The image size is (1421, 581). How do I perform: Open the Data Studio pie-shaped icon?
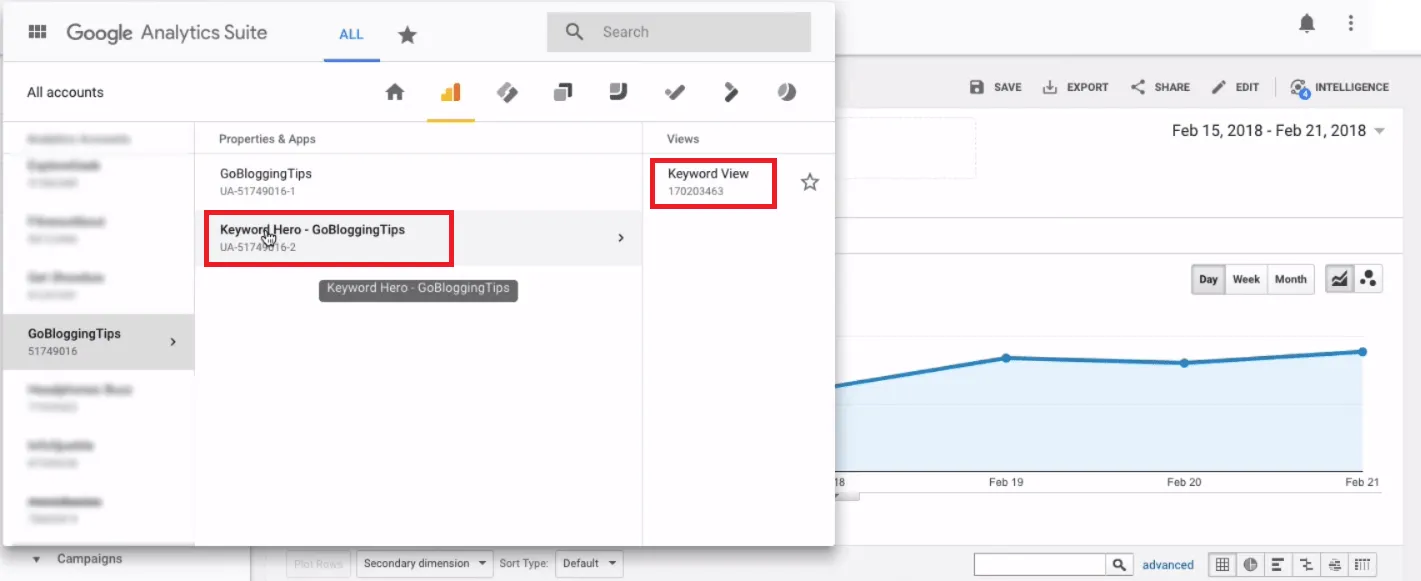coord(787,92)
